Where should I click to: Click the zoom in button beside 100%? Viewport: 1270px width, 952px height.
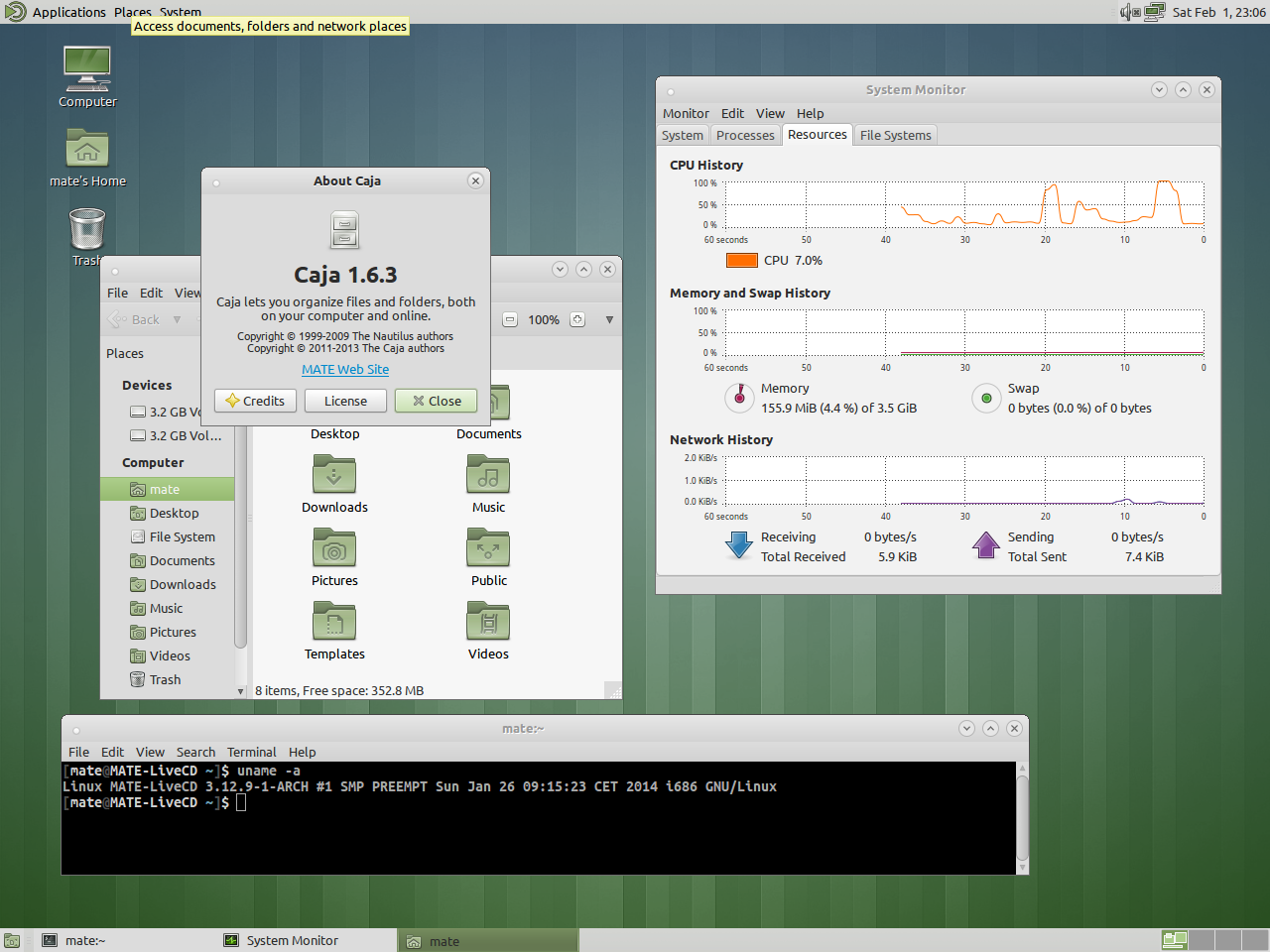point(577,319)
